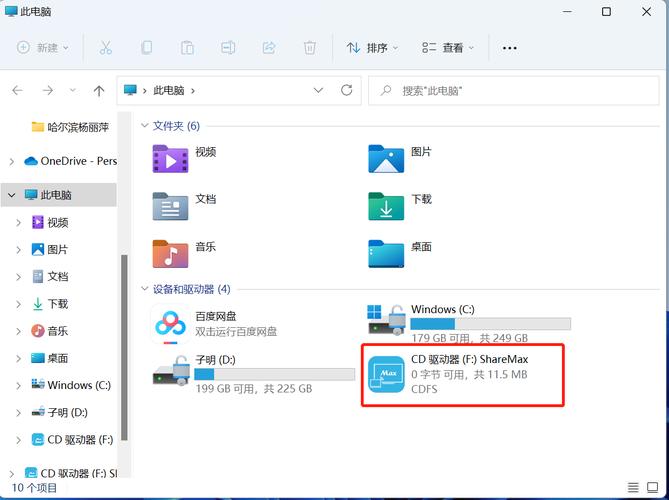669x500 pixels.
Task: Expand 图片 node in navigation pane
Action: [x=18, y=250]
